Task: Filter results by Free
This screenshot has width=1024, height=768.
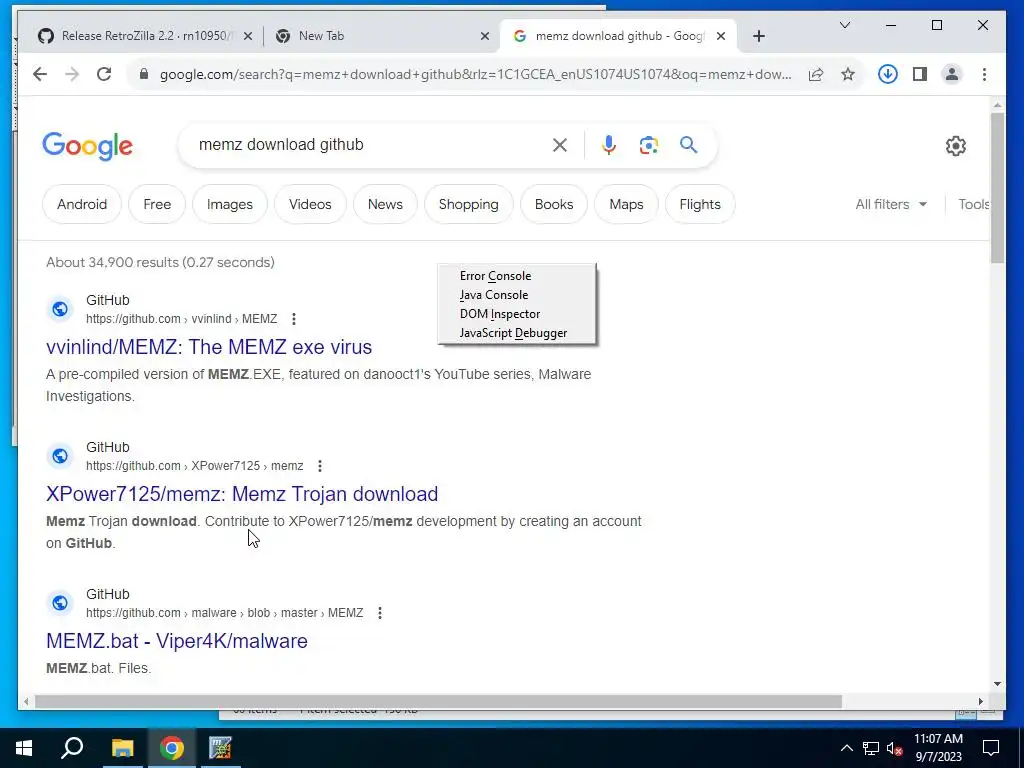Action: pyautogui.click(x=157, y=204)
